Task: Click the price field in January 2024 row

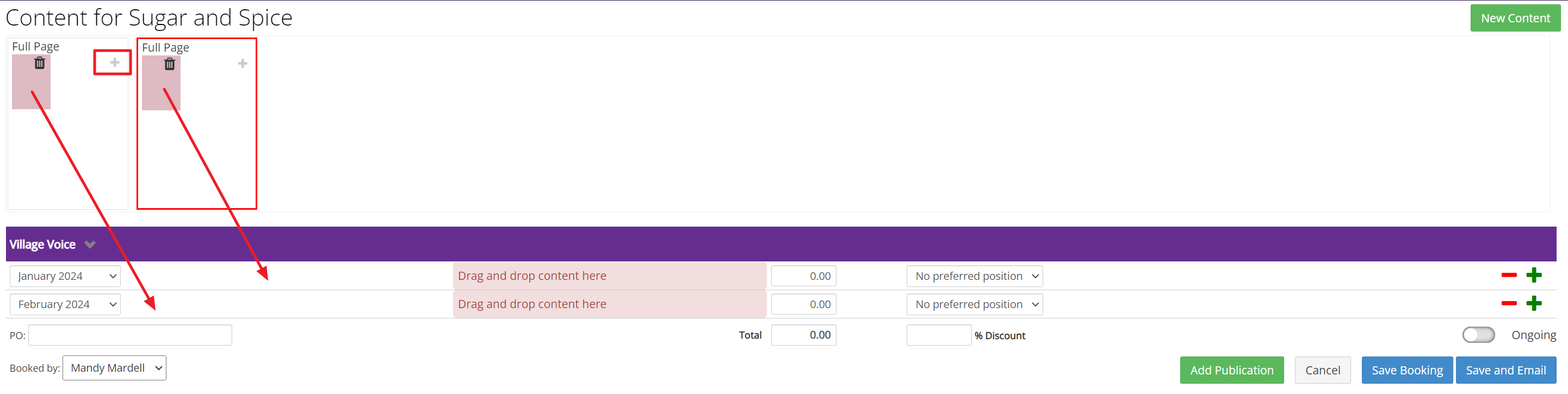Action: click(803, 276)
